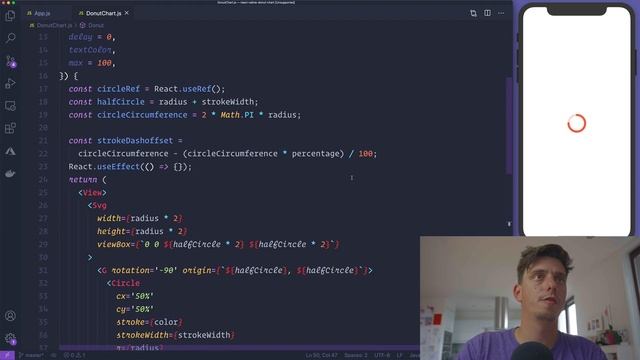Open Remote Explorer view
Image resolution: width=640 pixels, height=360 pixels.
coord(10,106)
